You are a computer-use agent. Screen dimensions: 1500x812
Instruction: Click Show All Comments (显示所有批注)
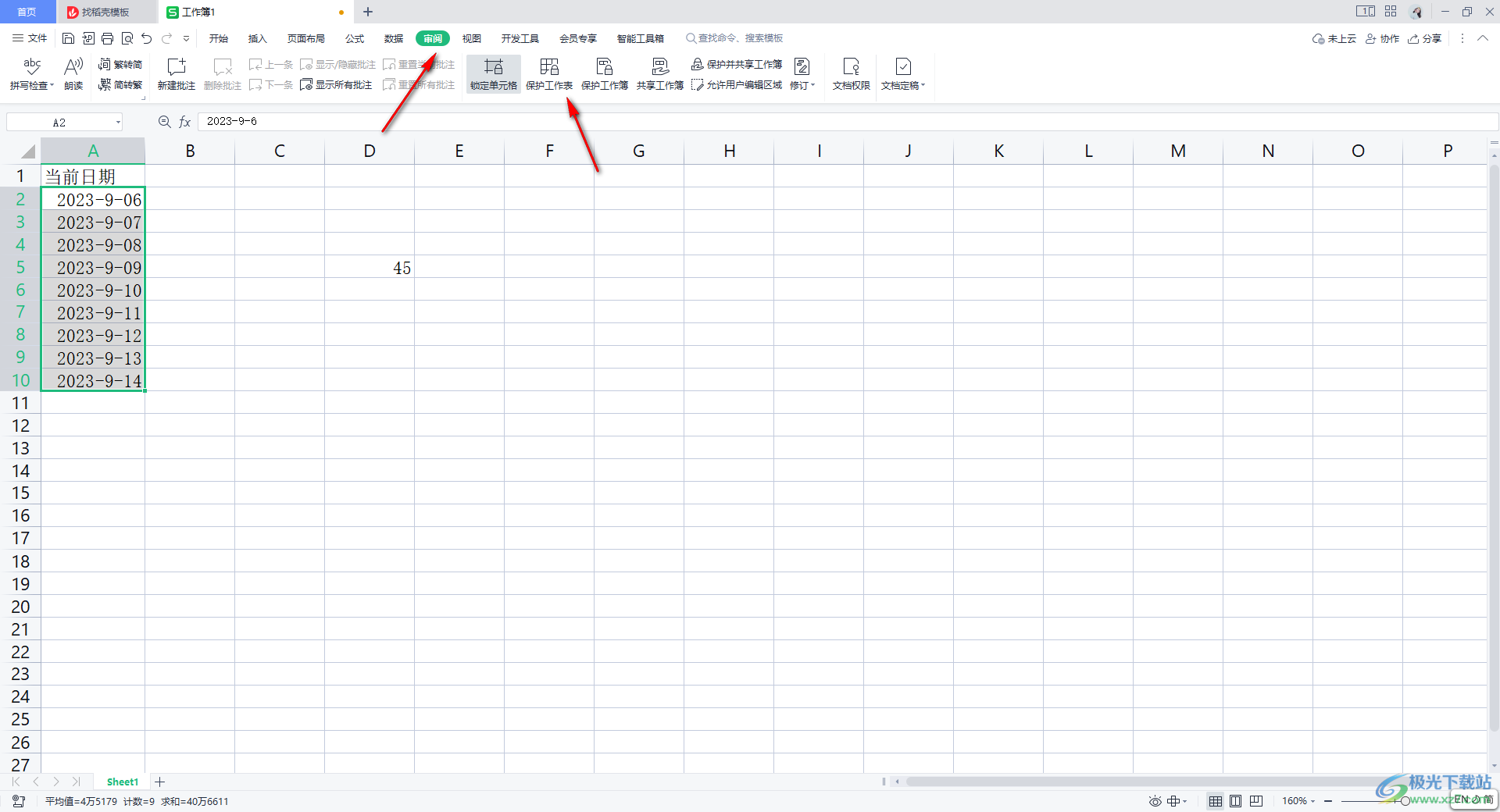(336, 84)
